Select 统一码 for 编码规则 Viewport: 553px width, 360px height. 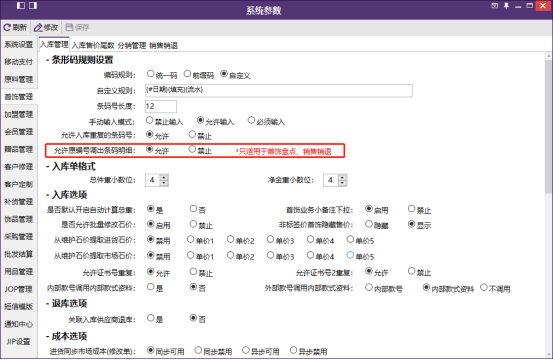151,74
